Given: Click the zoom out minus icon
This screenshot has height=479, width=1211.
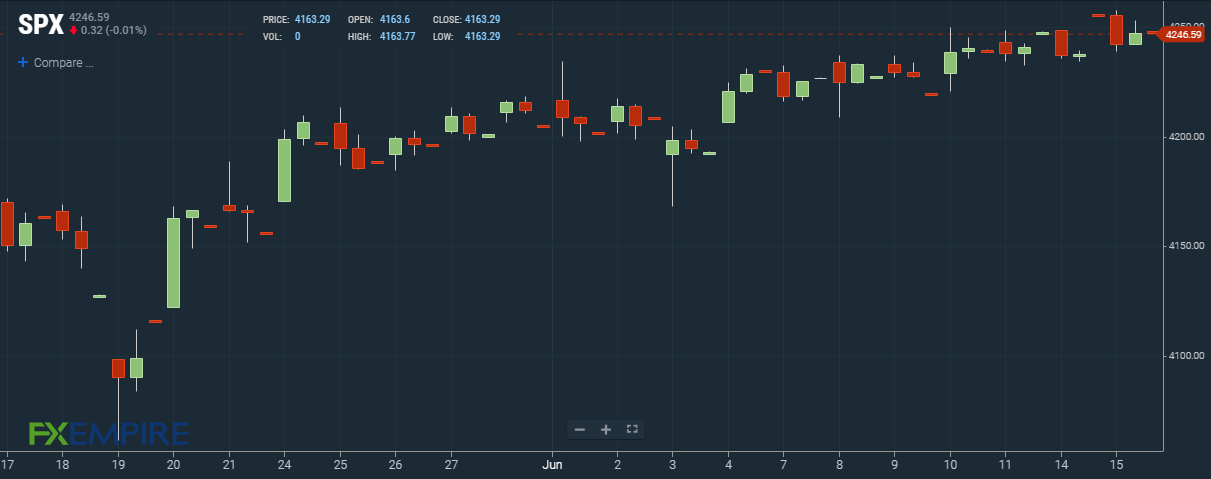Looking at the screenshot, I should click(580, 429).
